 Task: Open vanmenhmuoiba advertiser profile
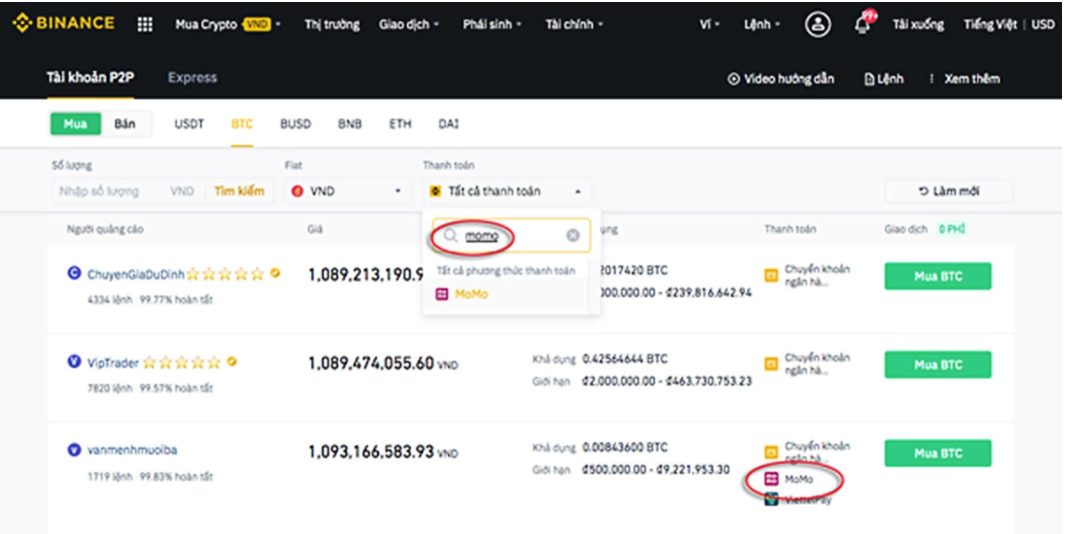132,450
